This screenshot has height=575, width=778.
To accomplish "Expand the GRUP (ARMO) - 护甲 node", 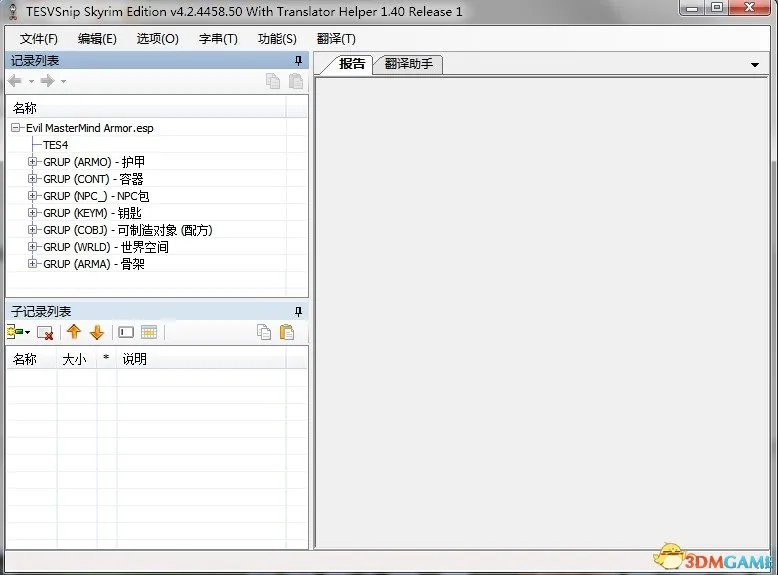I will coord(33,162).
